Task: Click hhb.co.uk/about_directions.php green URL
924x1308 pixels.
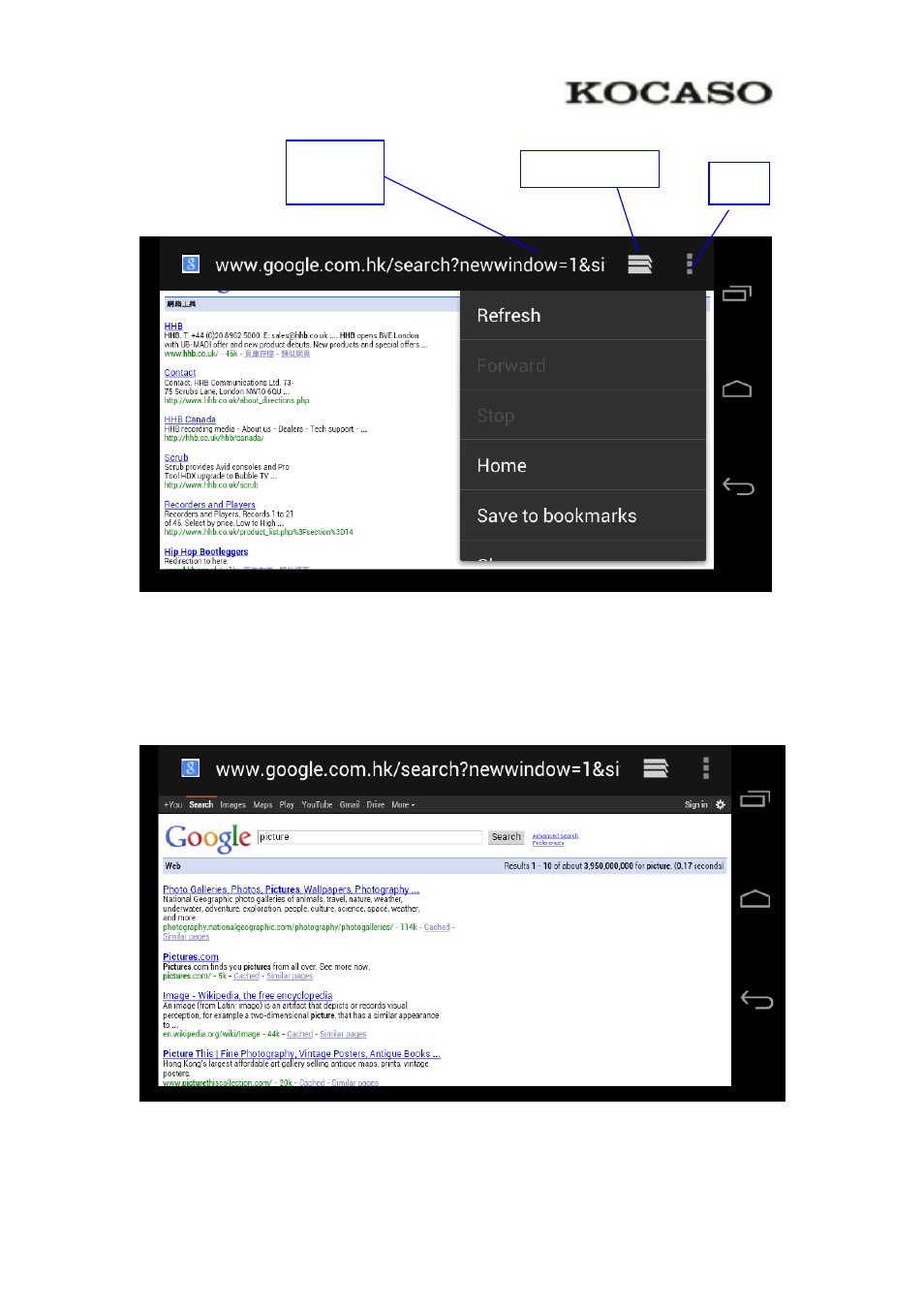Action: point(236,400)
